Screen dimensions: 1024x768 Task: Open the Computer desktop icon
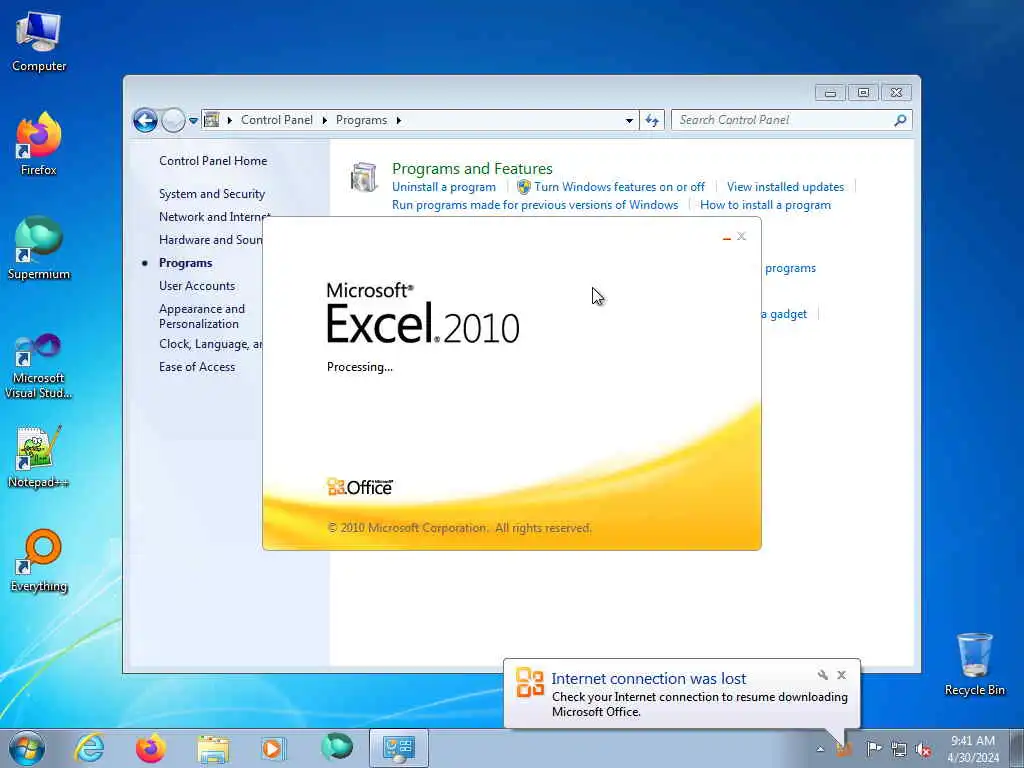39,42
